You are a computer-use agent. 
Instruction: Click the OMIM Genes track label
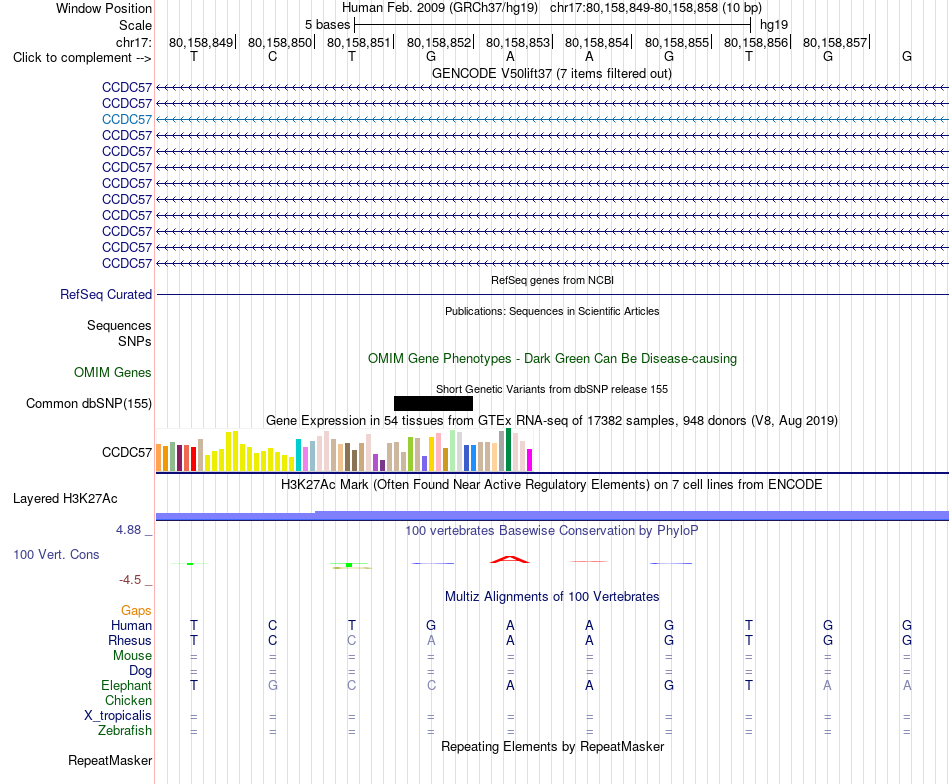point(113,373)
